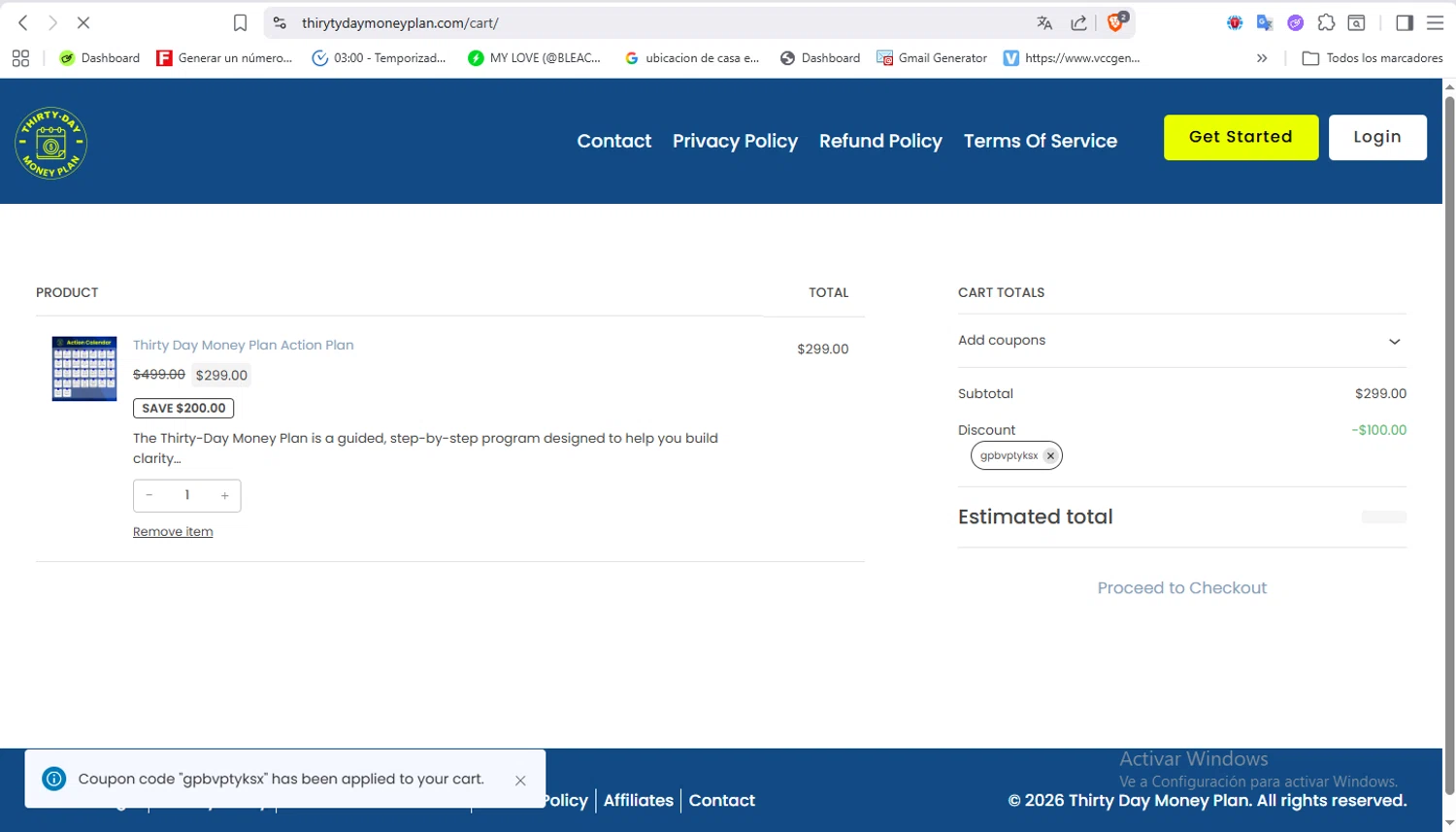Open the extensions puzzle icon

1326,22
